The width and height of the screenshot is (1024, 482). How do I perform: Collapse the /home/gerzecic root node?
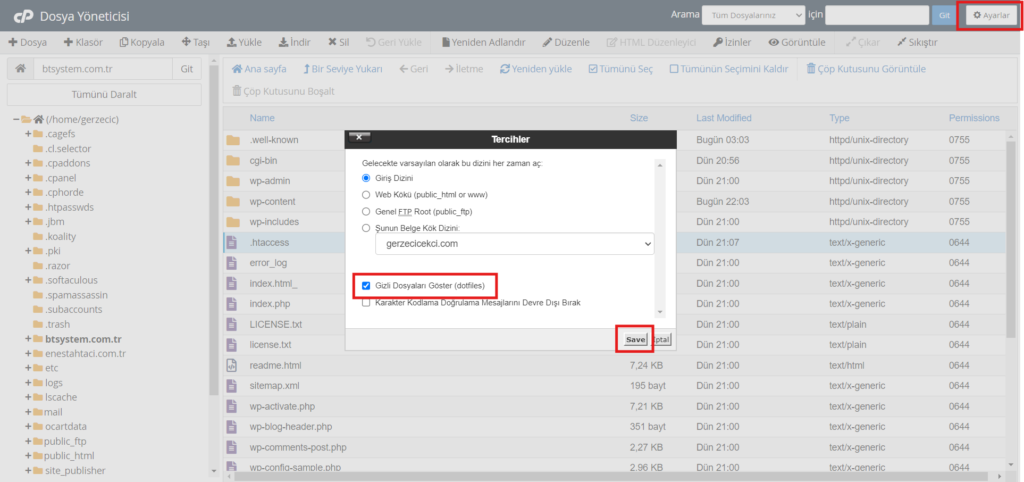point(16,120)
